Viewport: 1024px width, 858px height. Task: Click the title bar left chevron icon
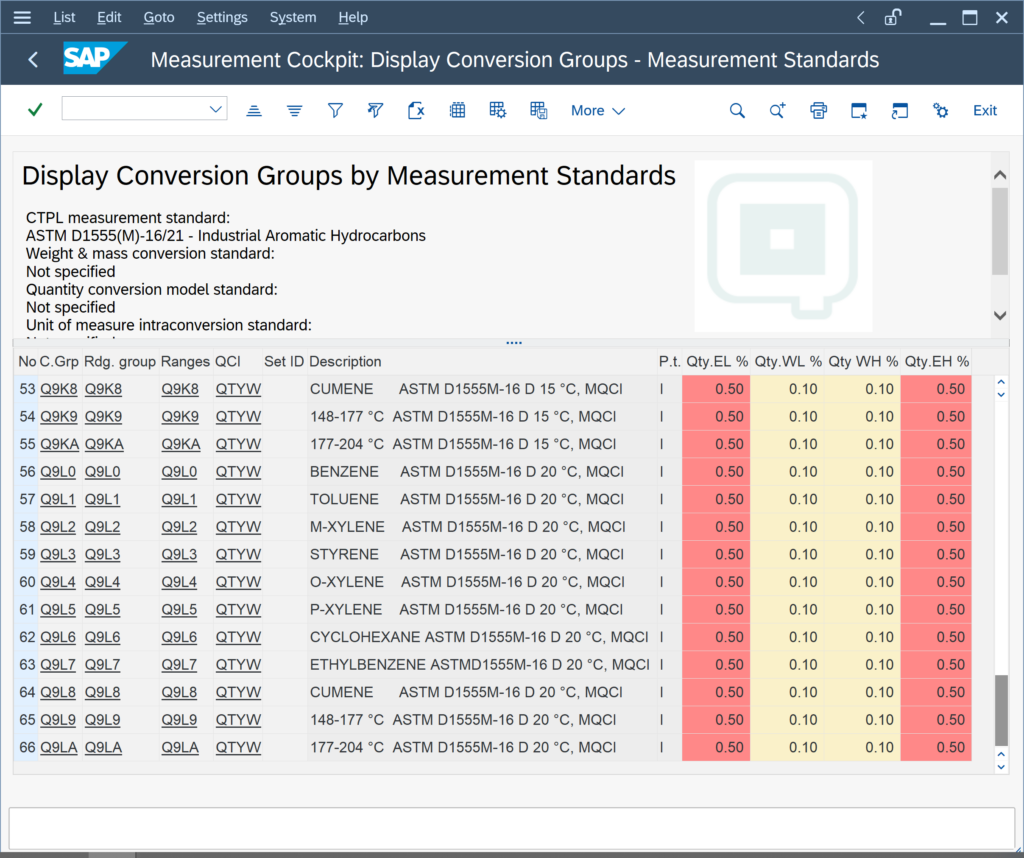pos(861,18)
